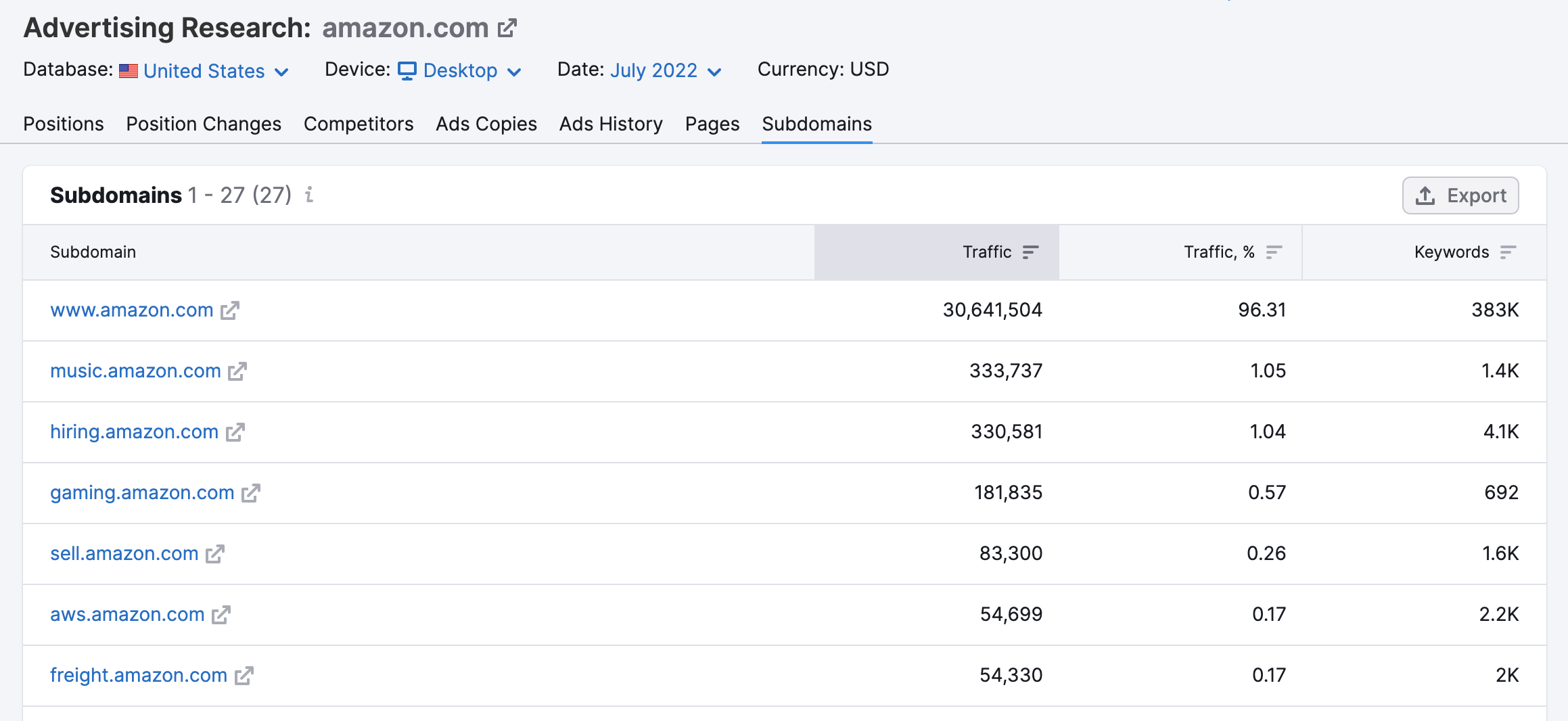Switch to the Ads History tab
Image resolution: width=1568 pixels, height=721 pixels.
click(x=611, y=124)
